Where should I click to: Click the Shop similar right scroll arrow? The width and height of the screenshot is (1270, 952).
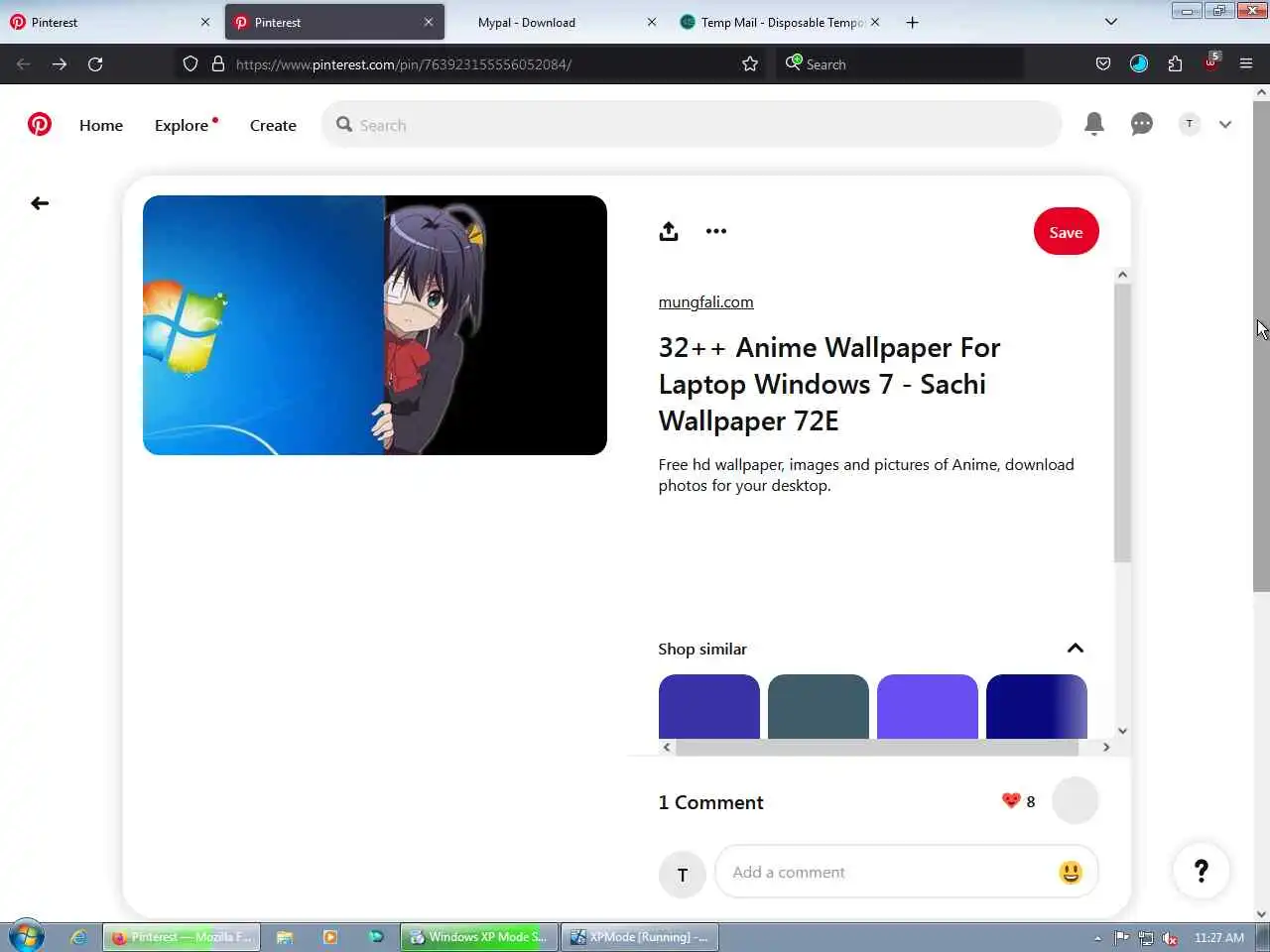point(1106,748)
